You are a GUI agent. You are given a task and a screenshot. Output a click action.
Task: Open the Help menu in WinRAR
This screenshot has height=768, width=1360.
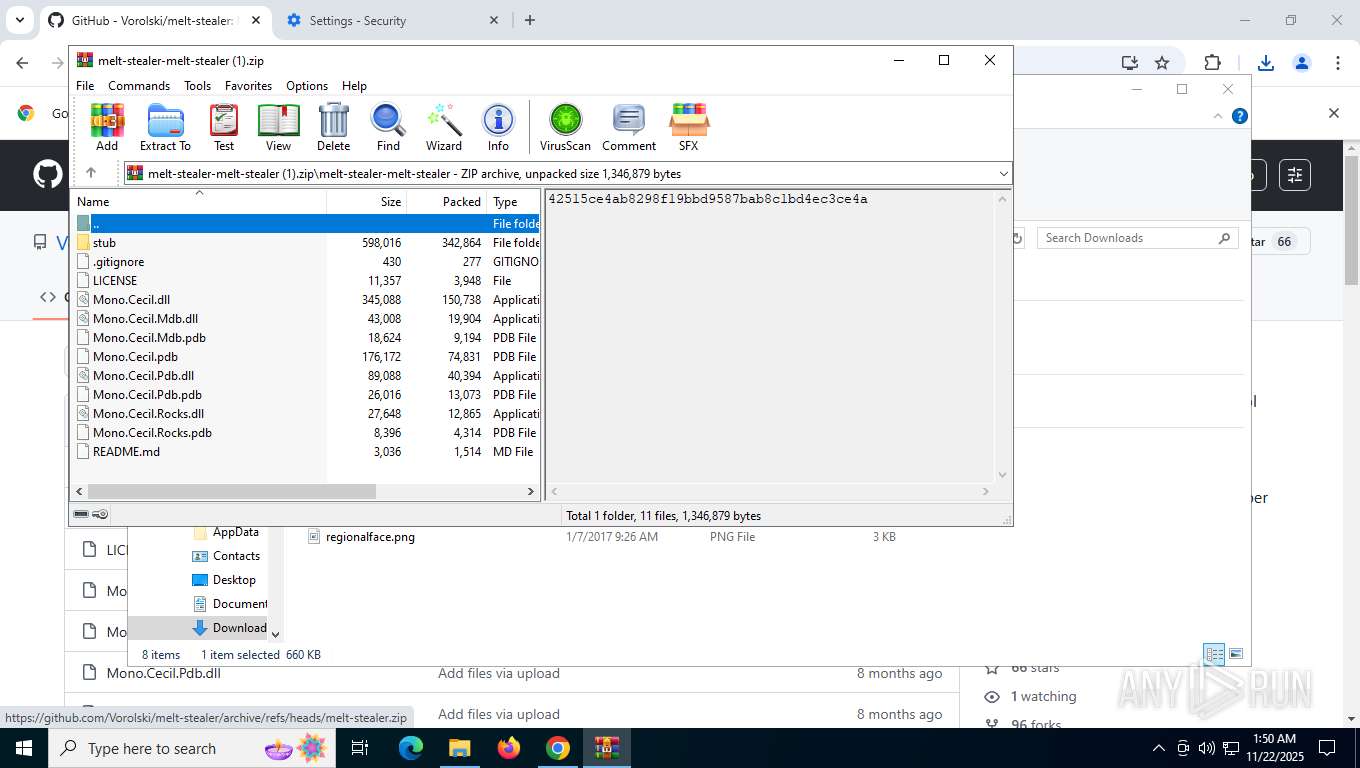(354, 86)
